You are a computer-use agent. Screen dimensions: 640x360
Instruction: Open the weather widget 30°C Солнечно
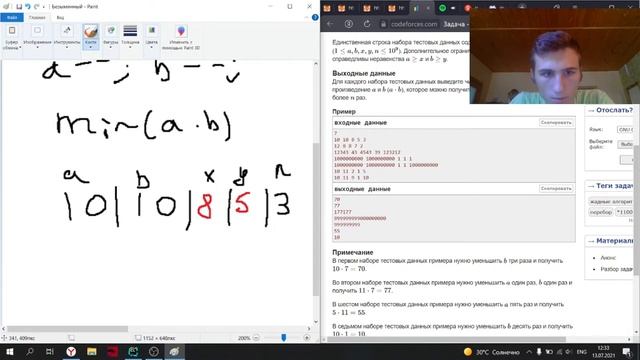(491, 352)
